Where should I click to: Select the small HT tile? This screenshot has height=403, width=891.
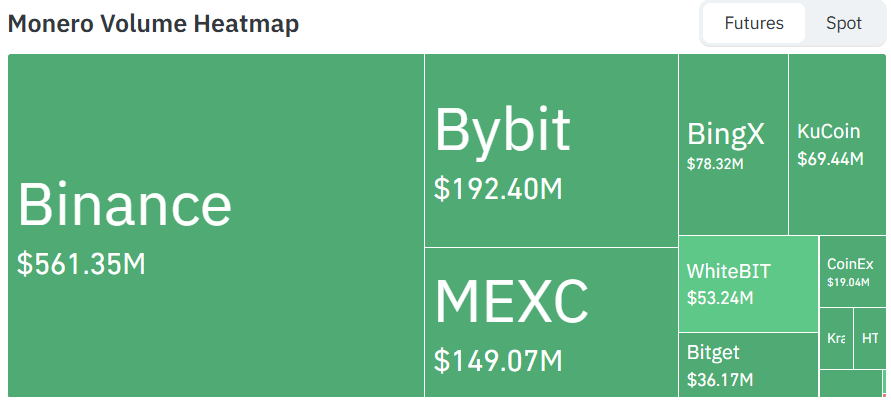click(x=870, y=338)
